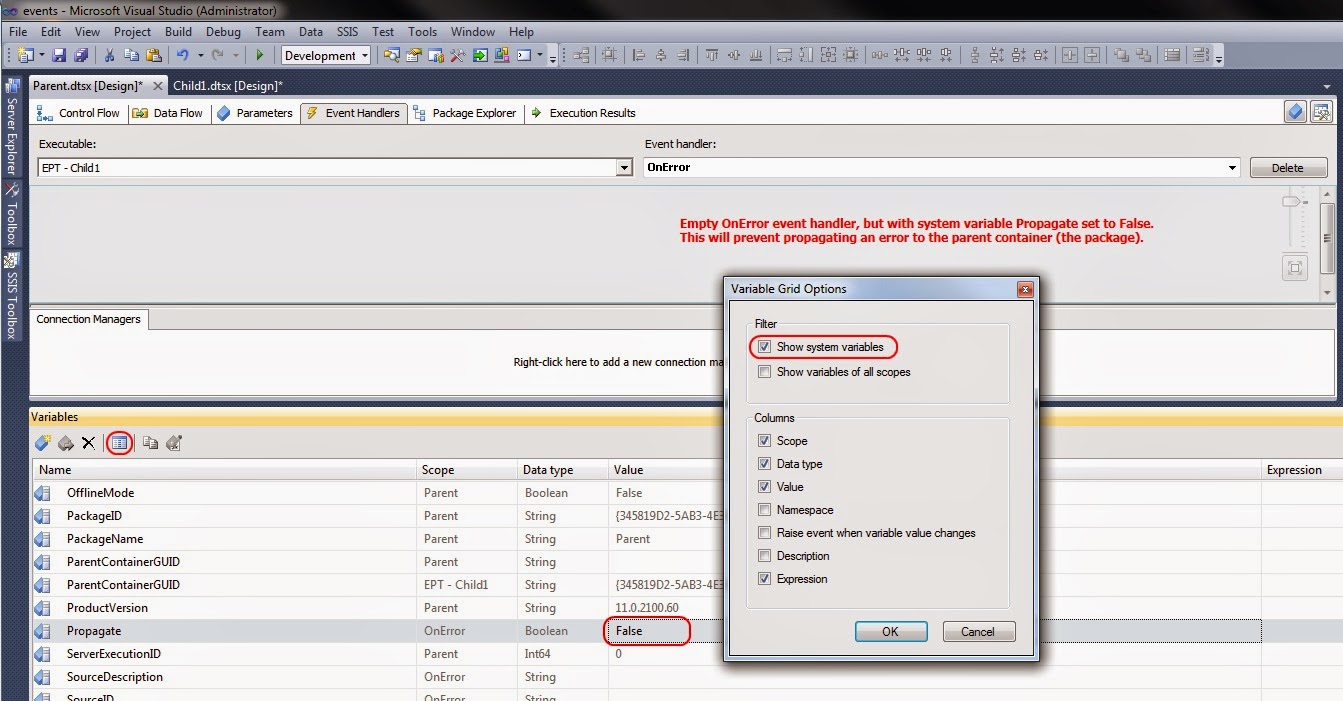This screenshot has width=1343, height=701.
Task: Uncheck the Scope column checkbox
Action: [x=765, y=441]
